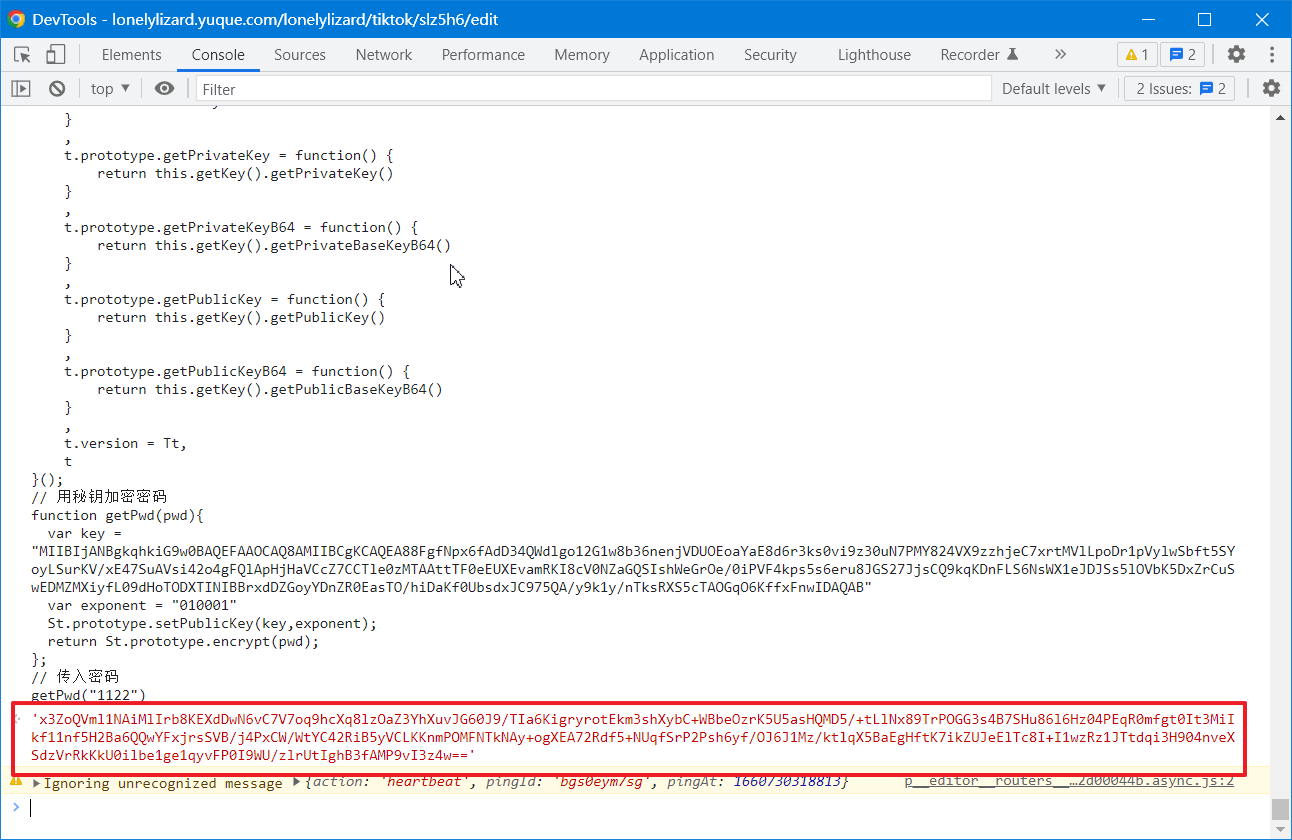Create a live expression with the eye icon

click(164, 89)
